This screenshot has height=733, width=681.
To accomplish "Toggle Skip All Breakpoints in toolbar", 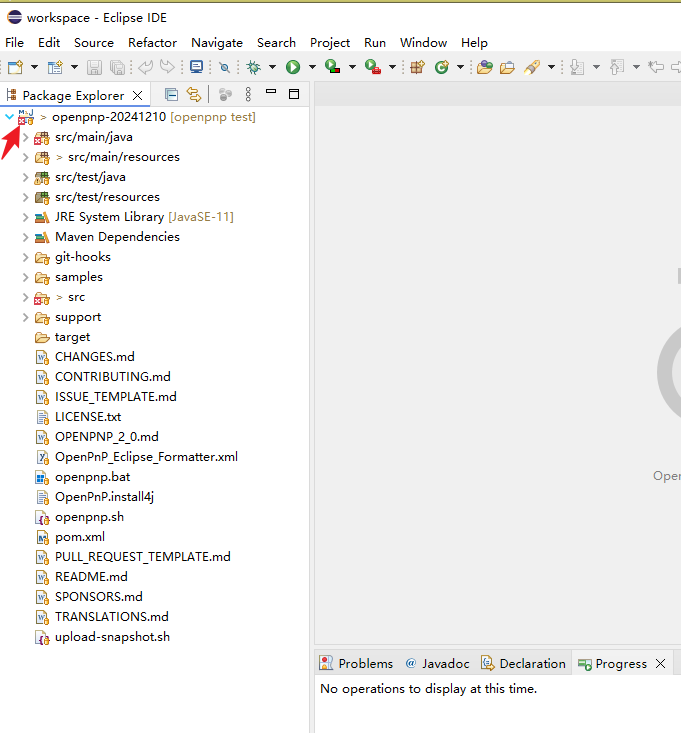I will click(x=225, y=67).
